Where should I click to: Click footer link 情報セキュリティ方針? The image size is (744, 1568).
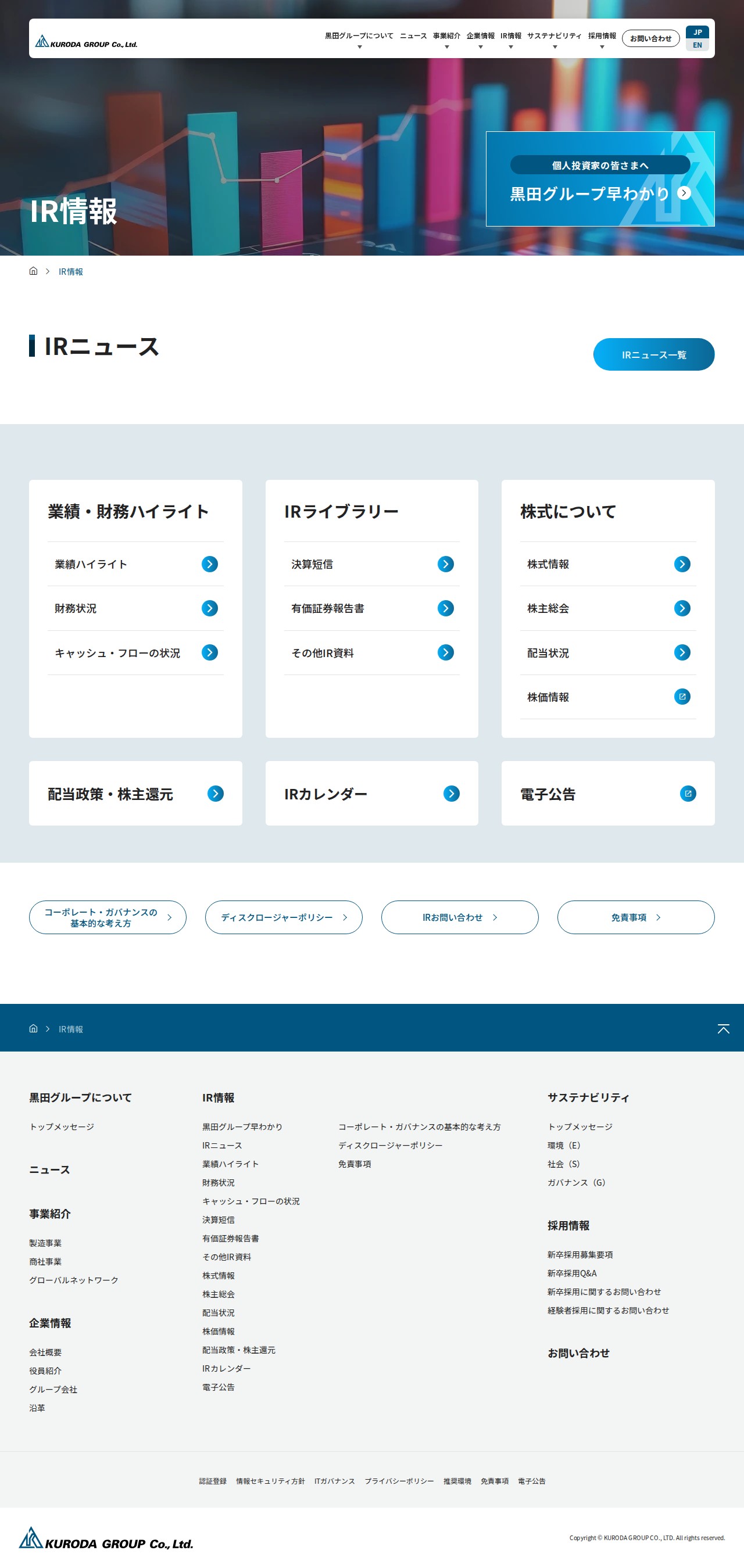click(x=270, y=1481)
